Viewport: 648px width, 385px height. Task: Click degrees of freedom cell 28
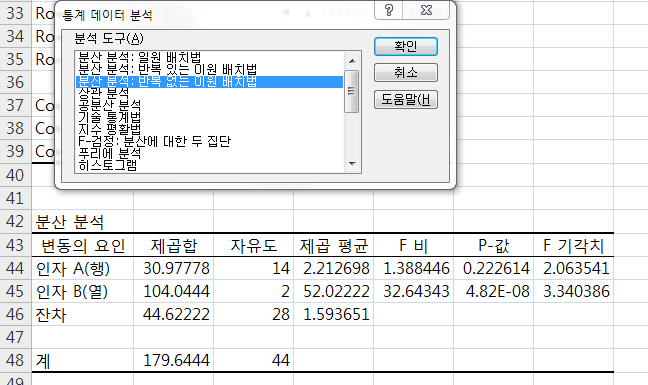[x=253, y=315]
